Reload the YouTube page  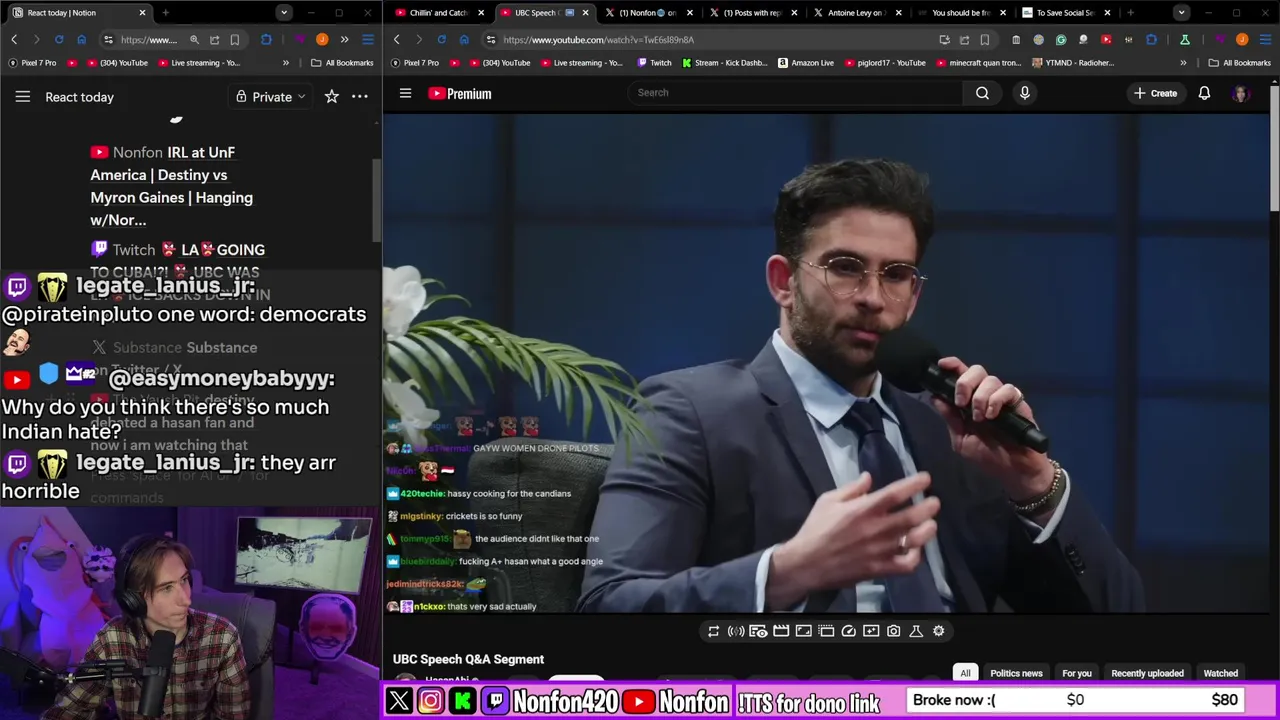[442, 39]
